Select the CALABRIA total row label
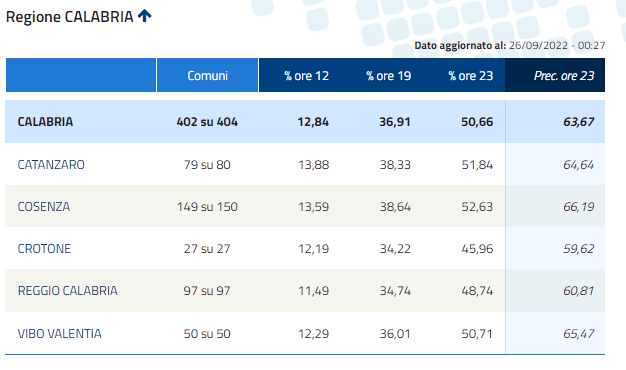Screen dimensions: 626x370 [x=45, y=122]
